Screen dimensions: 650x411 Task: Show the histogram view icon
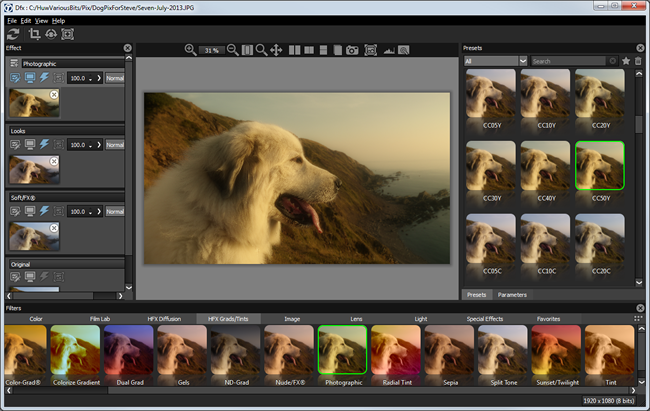click(x=388, y=50)
